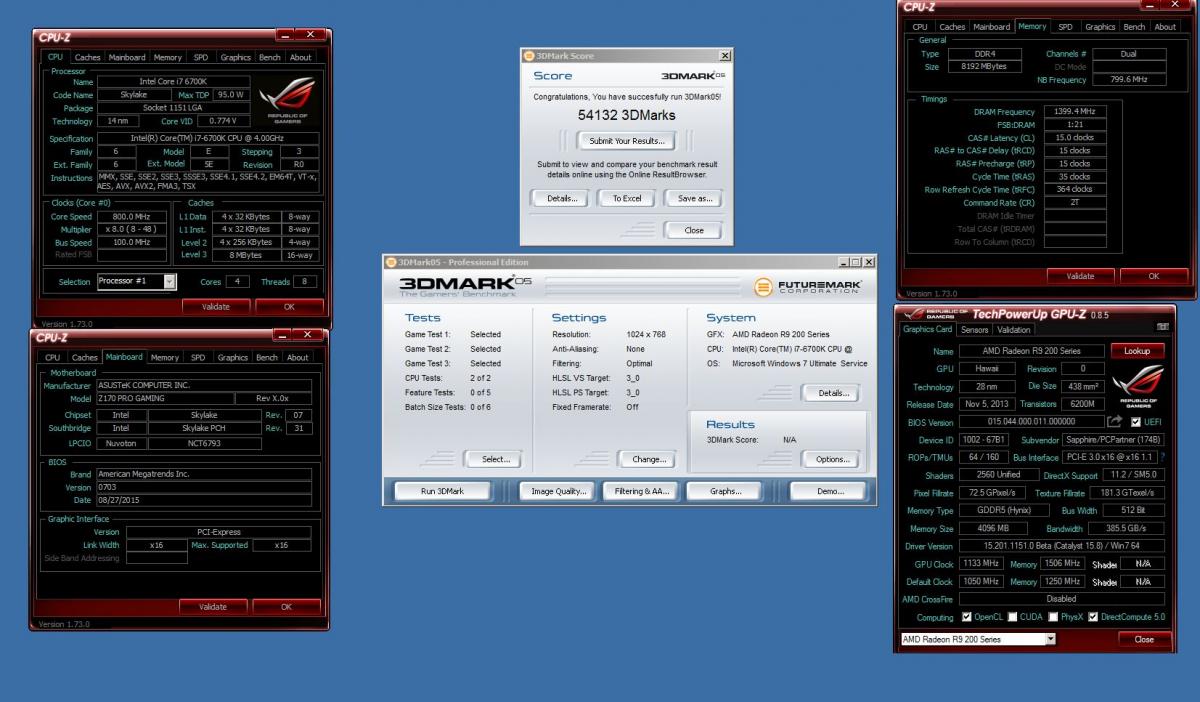Open the Processor #1 selection dropdown

pyautogui.click(x=169, y=282)
